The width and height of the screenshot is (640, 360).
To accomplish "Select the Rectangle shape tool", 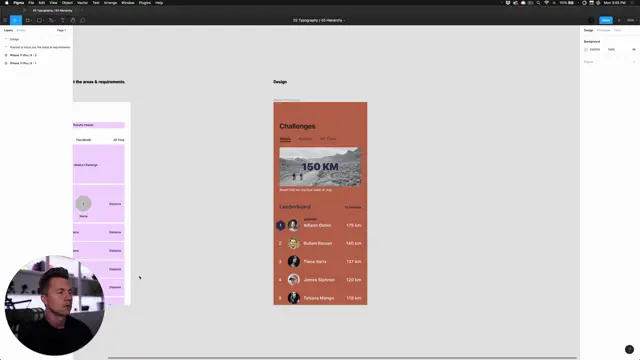I will click(x=40, y=20).
